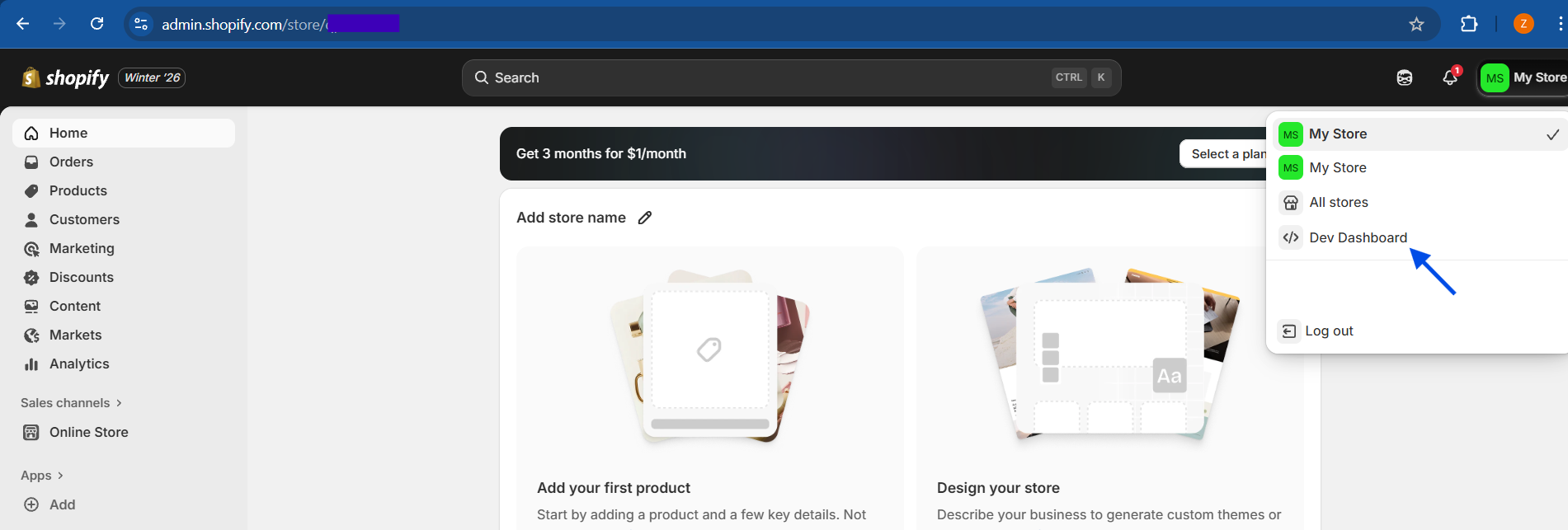Screen dimensions: 1568x530
Task: Reload the page with the refresh icon
Action: 97,24
